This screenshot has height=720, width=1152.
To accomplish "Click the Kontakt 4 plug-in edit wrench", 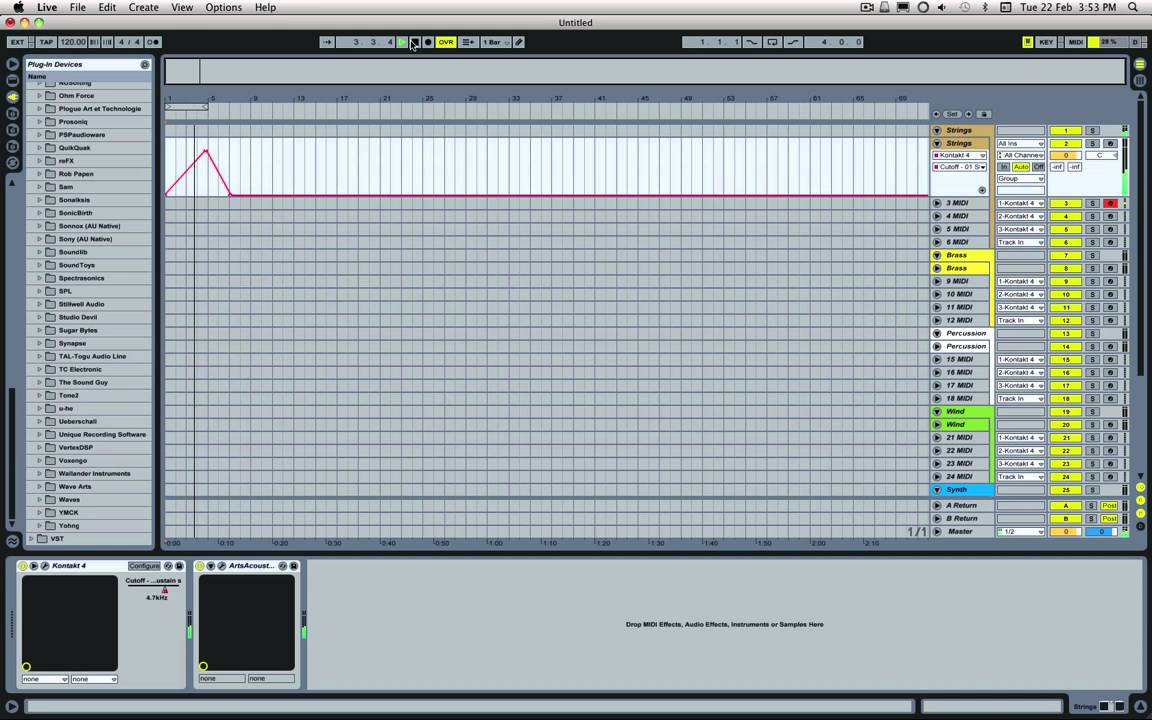I will coord(45,566).
